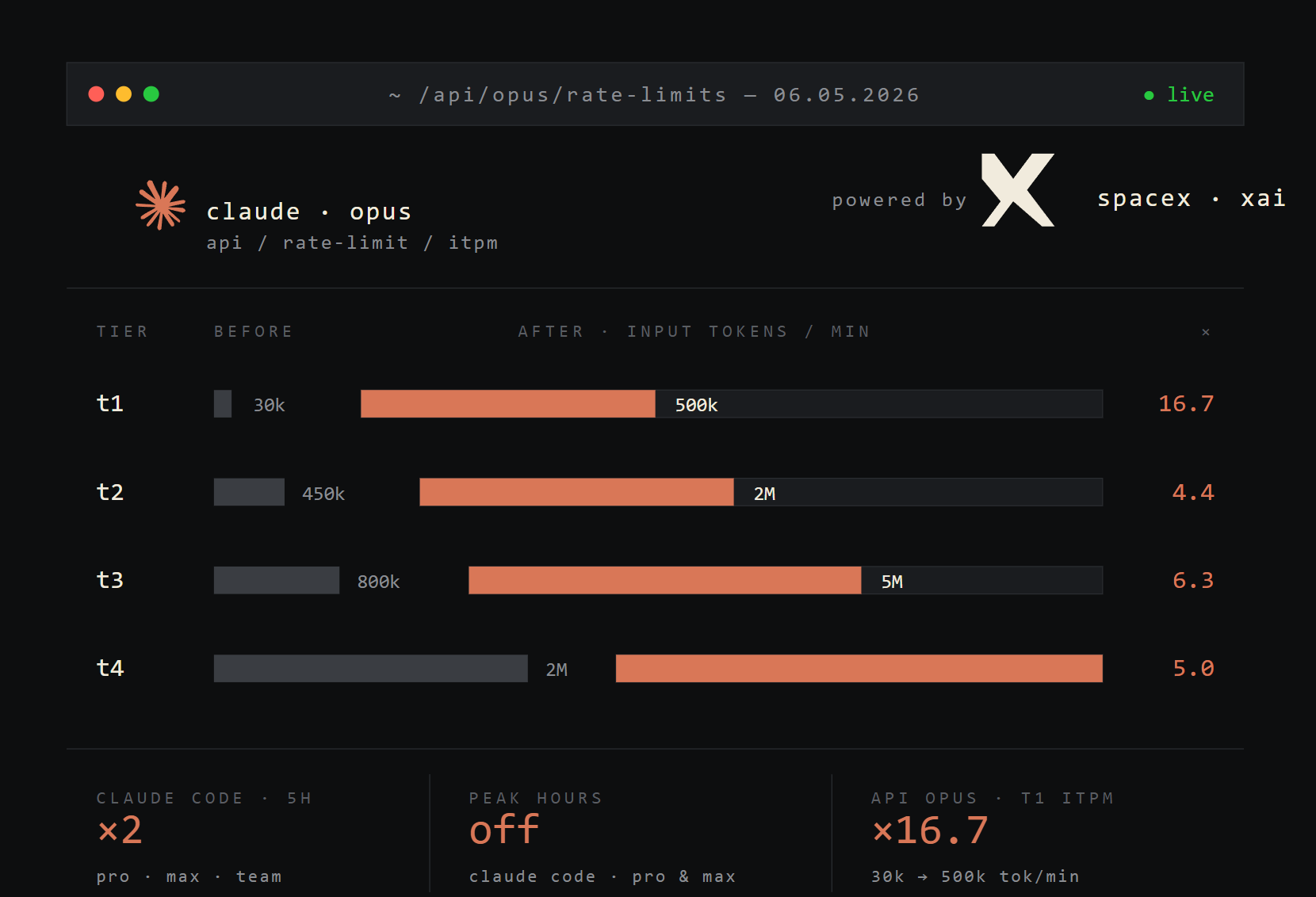Click the "claude · opus" heading
This screenshot has height=897, width=1316.
point(309,212)
